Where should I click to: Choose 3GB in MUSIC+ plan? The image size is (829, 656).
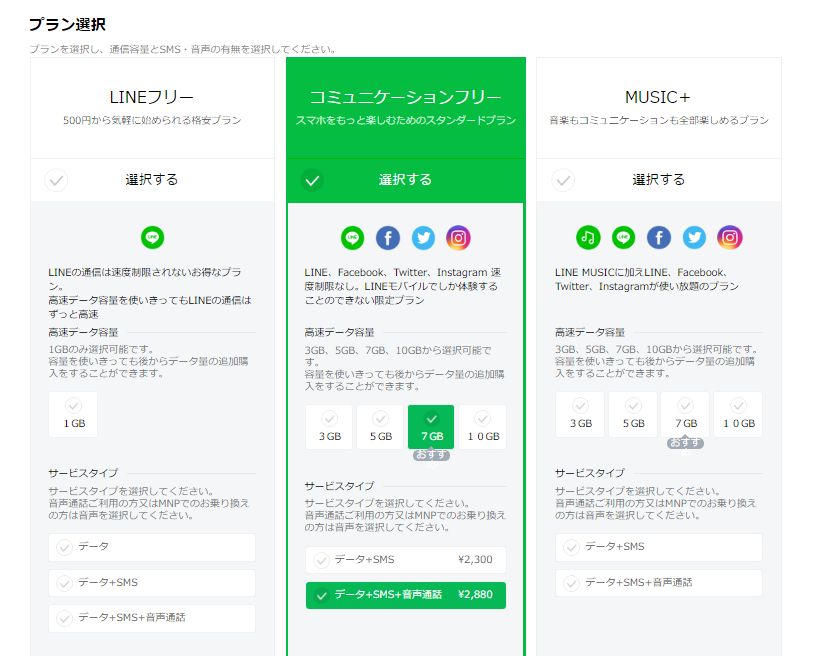(580, 414)
